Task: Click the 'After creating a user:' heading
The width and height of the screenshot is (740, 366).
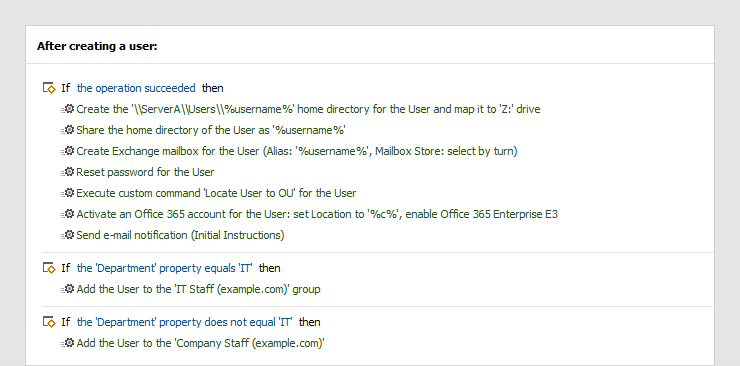Action: [97, 46]
